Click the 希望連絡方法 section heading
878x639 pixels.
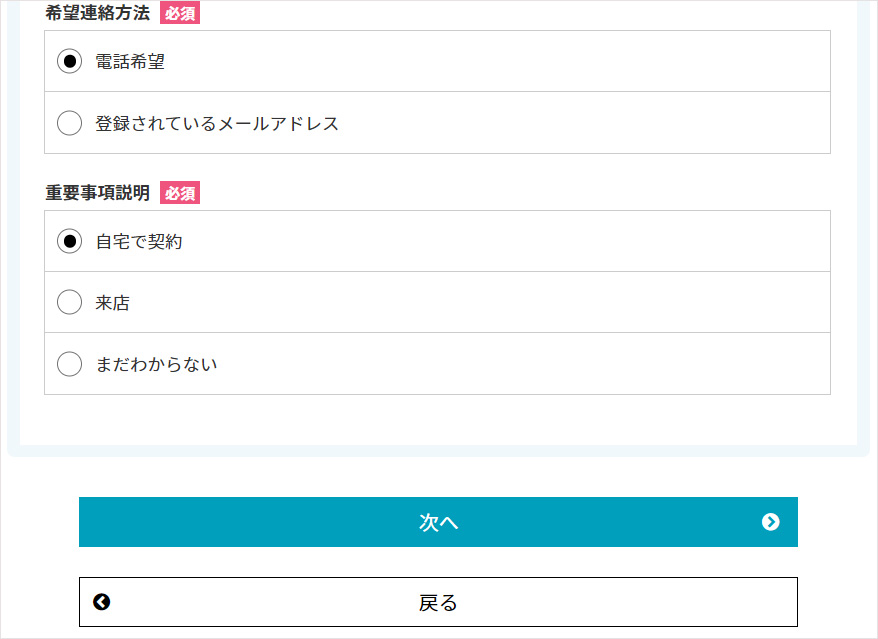(x=97, y=13)
